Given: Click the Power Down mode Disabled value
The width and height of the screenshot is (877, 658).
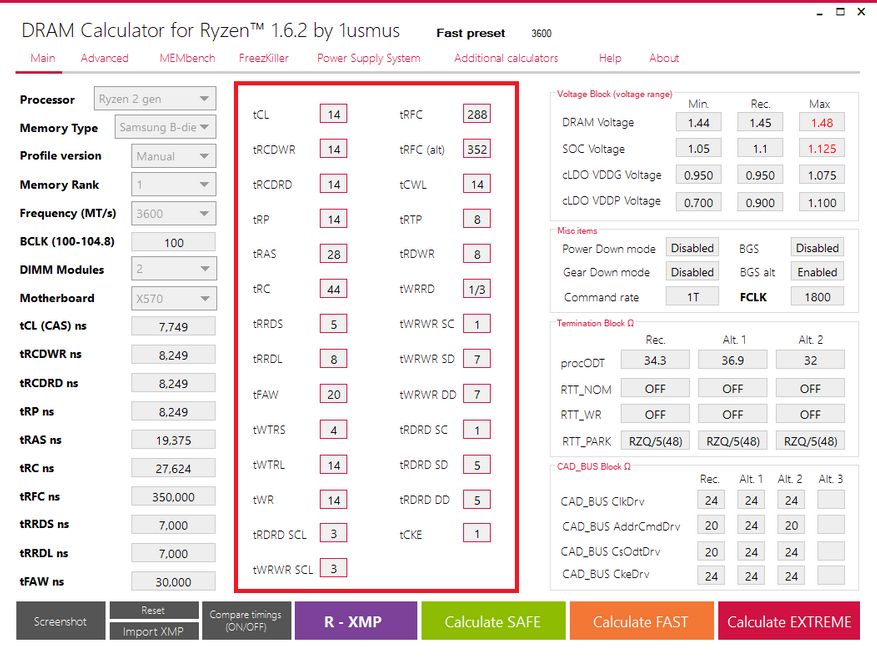Looking at the screenshot, I should pyautogui.click(x=692, y=248).
